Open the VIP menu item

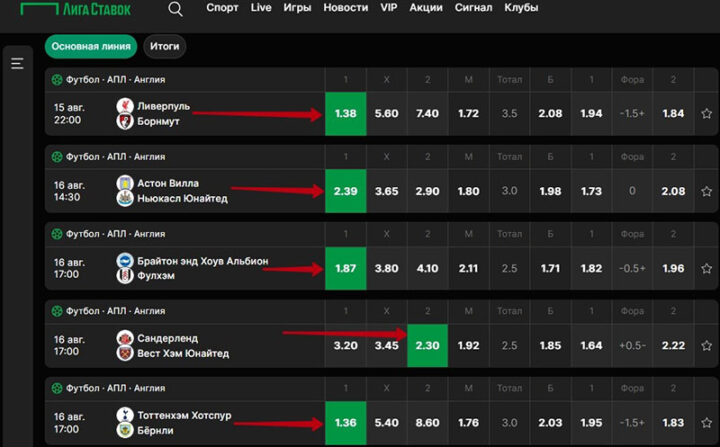[x=389, y=8]
